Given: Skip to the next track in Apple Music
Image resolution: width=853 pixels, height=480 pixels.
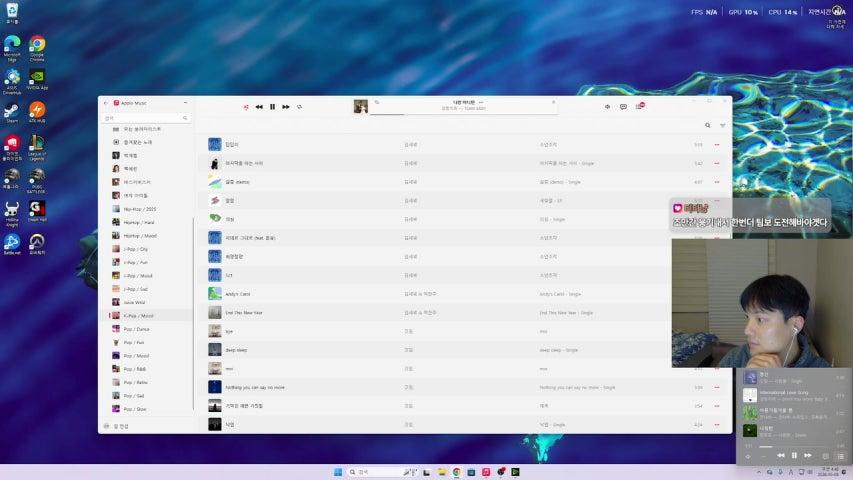Looking at the screenshot, I should coord(286,106).
